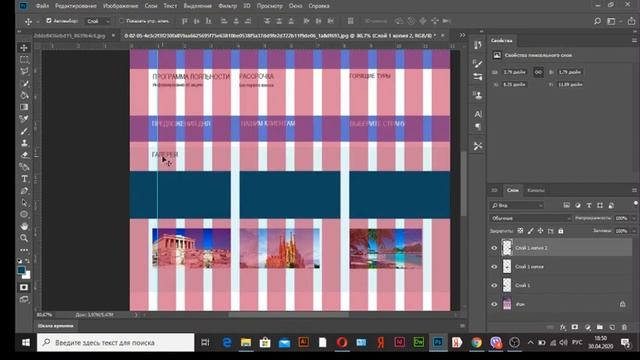Toggle the Автовыбор checkbox
The height and width of the screenshot is (360, 640).
pos(49,21)
